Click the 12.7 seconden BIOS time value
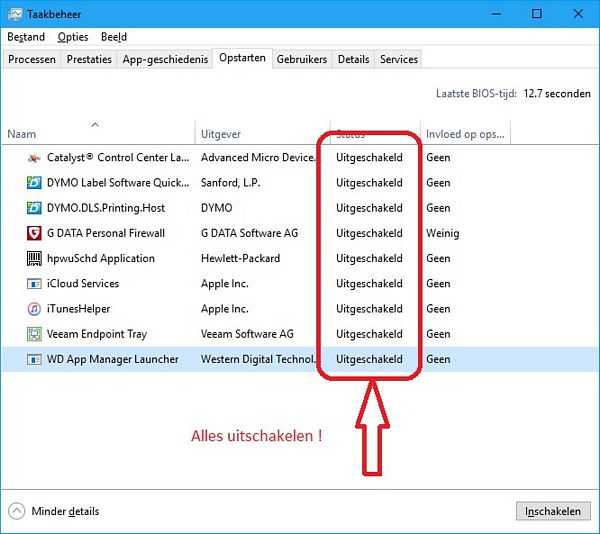 tap(557, 94)
